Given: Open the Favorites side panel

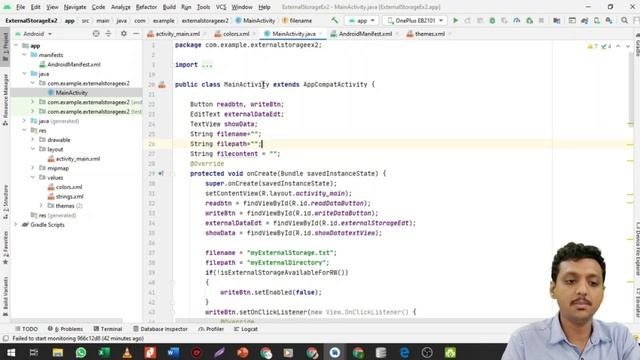Looking at the screenshot, I should (x=5, y=247).
